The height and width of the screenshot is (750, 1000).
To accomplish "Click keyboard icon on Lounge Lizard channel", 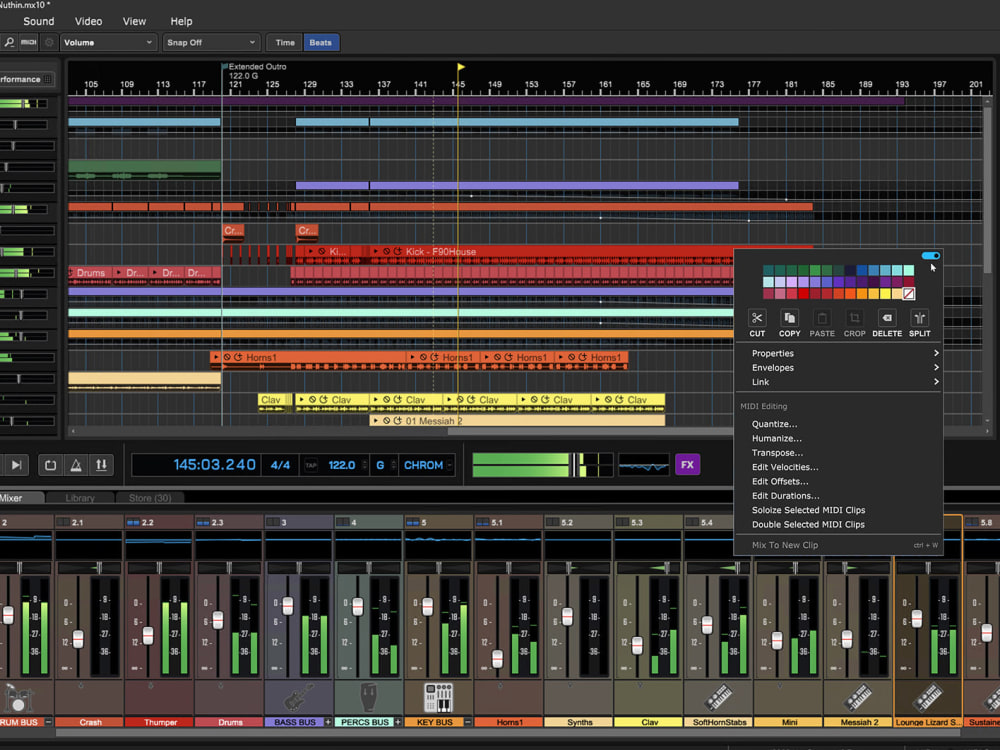I will [928, 698].
